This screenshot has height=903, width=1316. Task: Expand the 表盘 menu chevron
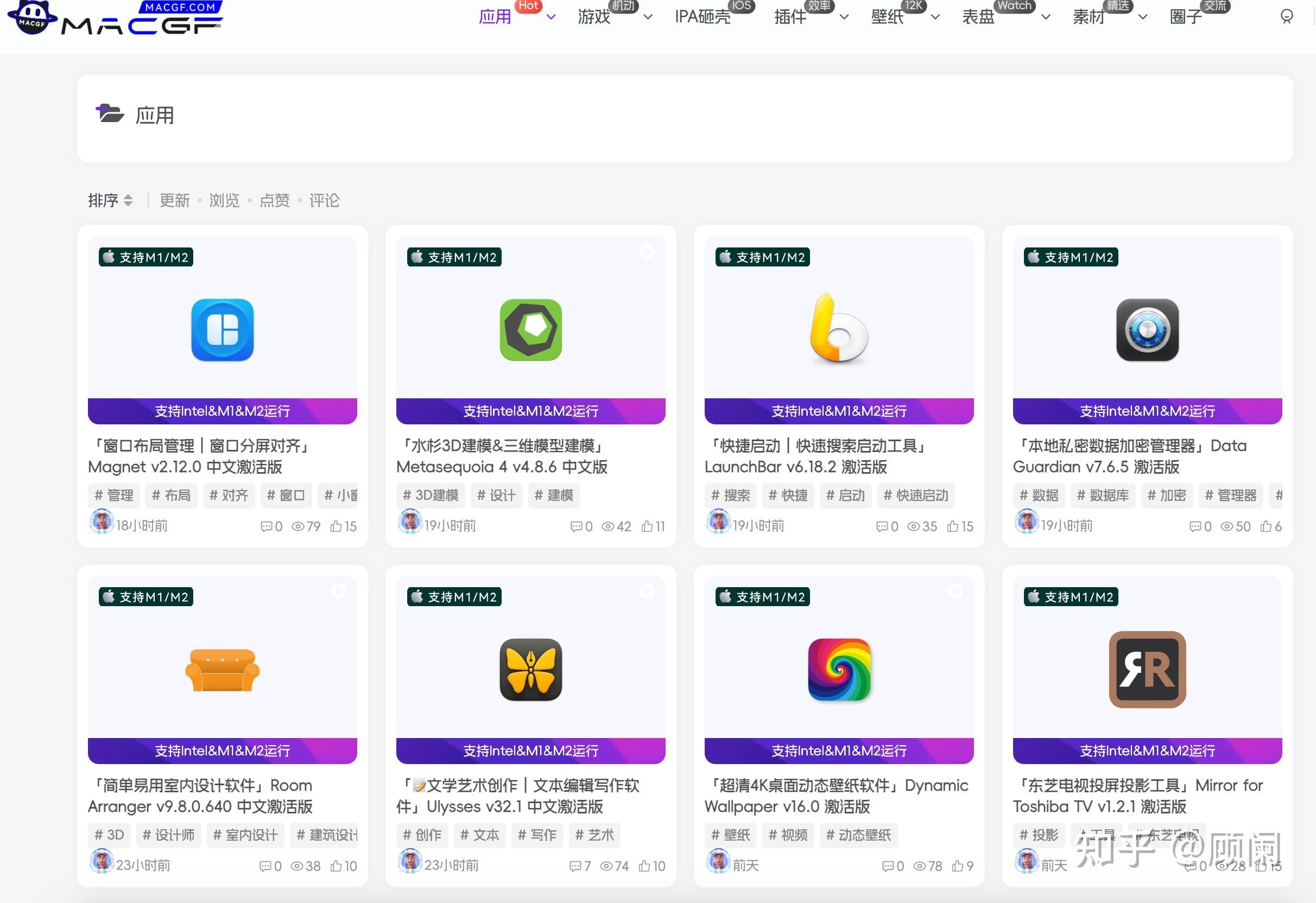click(x=1046, y=17)
